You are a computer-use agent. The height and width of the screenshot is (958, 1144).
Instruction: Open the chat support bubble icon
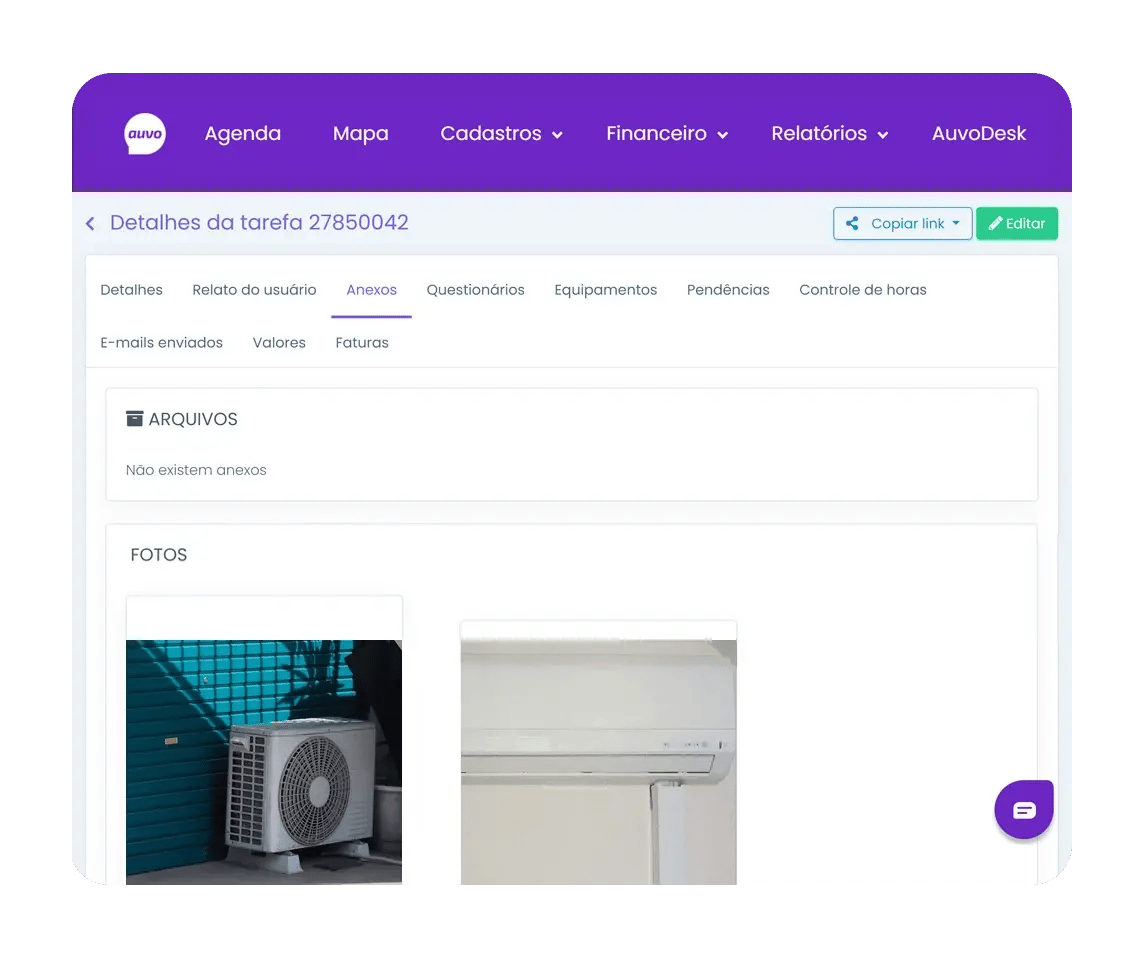pos(1024,810)
